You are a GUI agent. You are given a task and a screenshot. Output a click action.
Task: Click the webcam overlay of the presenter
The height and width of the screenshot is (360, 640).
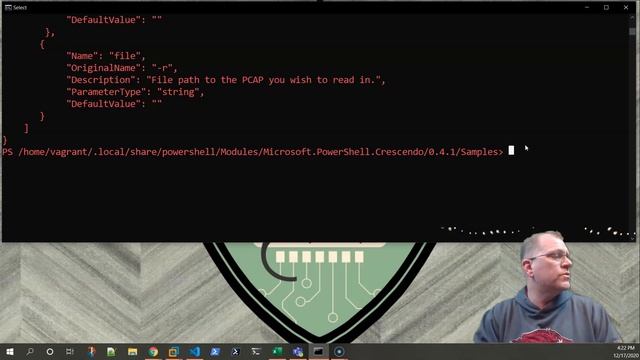pyautogui.click(x=548, y=288)
